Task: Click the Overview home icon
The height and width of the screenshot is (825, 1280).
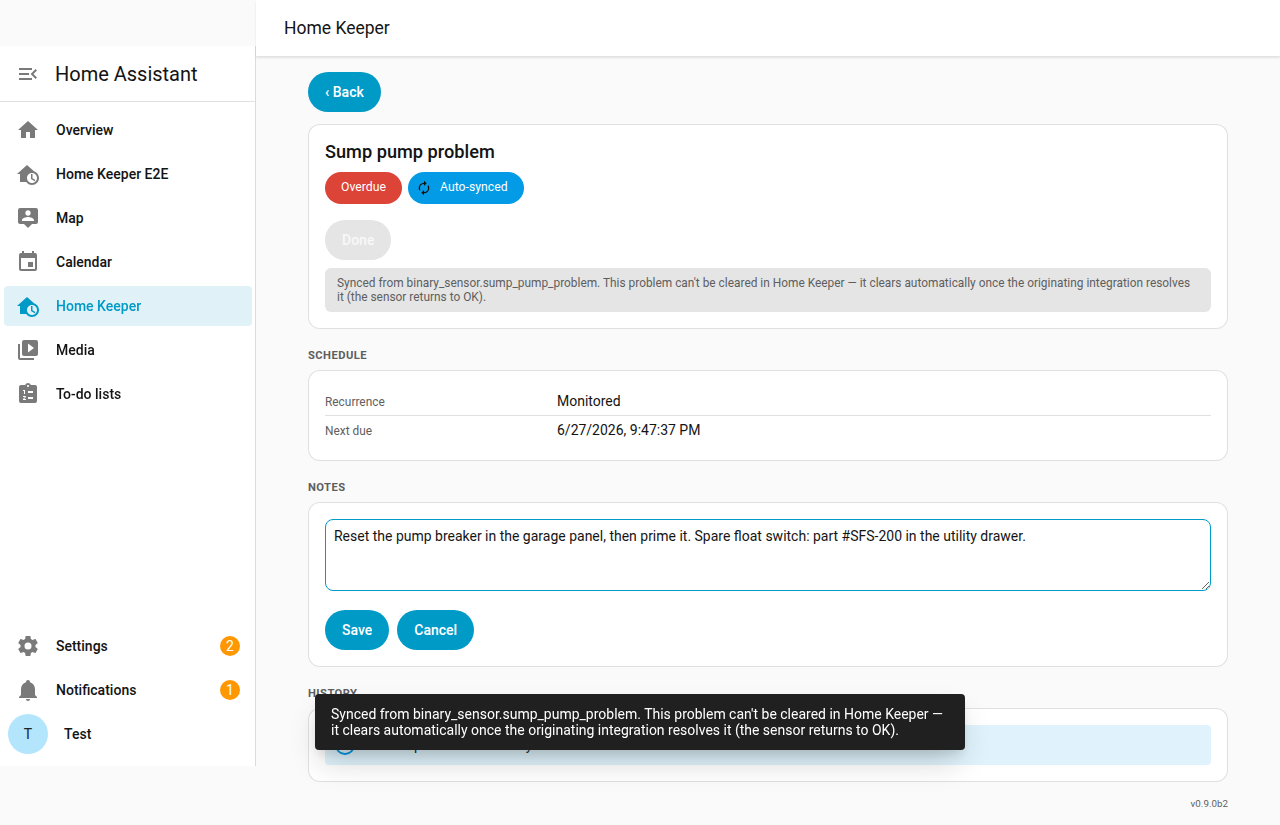Action: (x=28, y=130)
